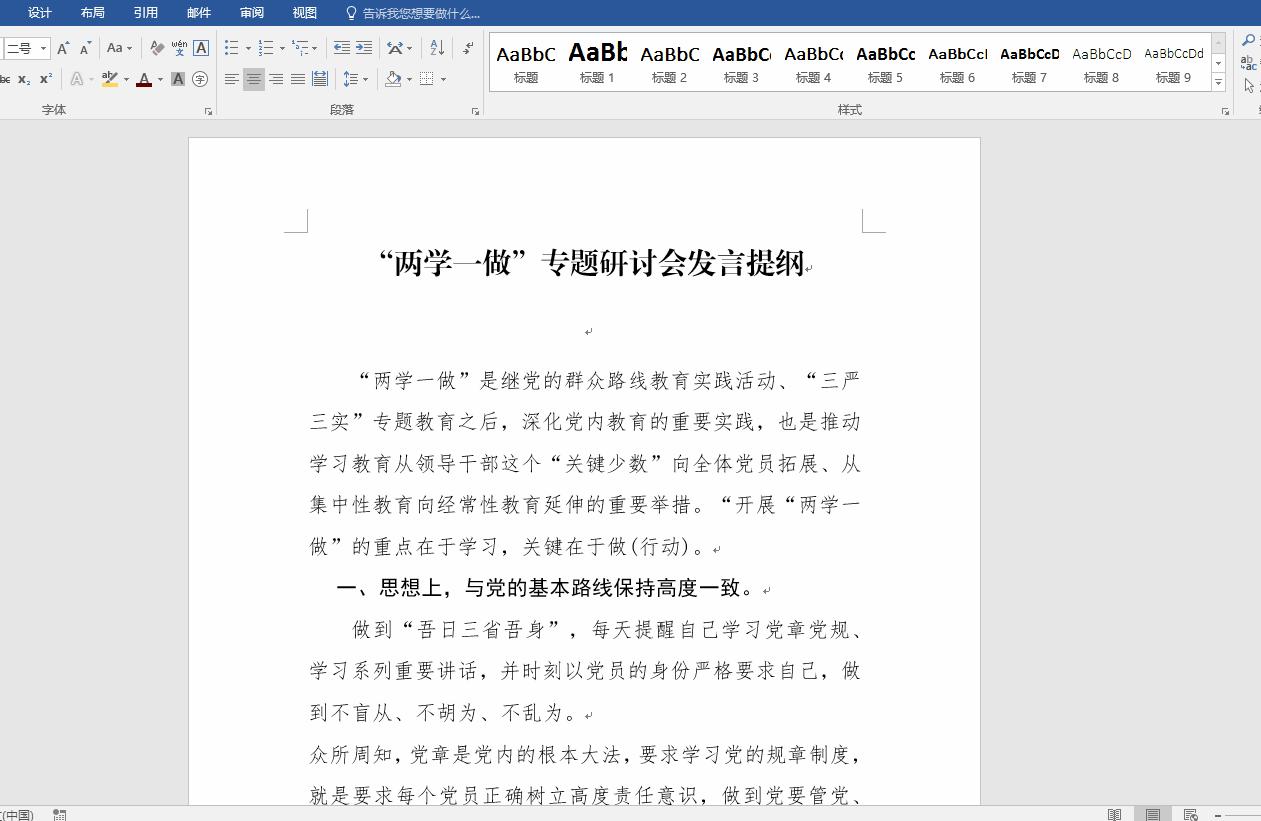The image size is (1261, 821).
Task: Click the Increase Indent icon
Action: [362, 48]
